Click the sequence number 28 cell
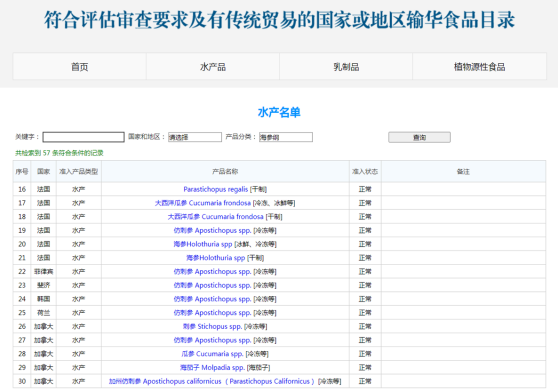This screenshot has width=558, height=392. point(22,354)
